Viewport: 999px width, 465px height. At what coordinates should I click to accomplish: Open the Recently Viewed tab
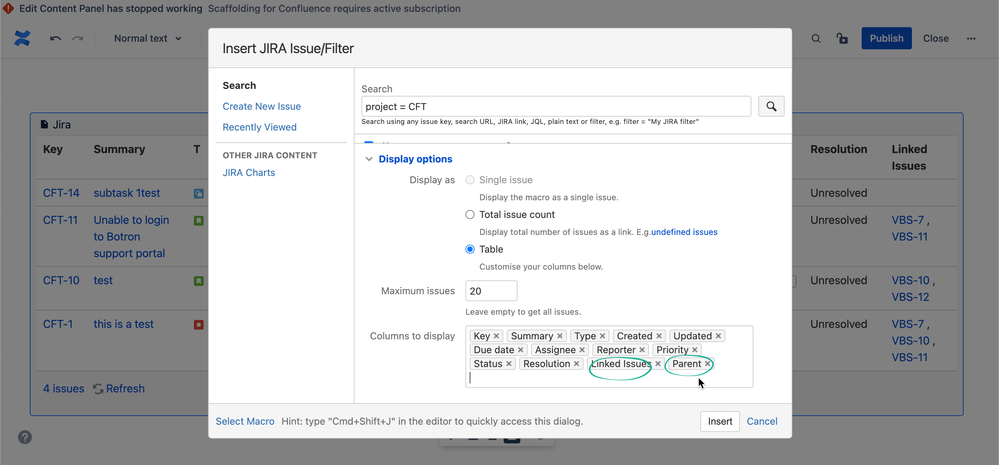pyautogui.click(x=259, y=127)
